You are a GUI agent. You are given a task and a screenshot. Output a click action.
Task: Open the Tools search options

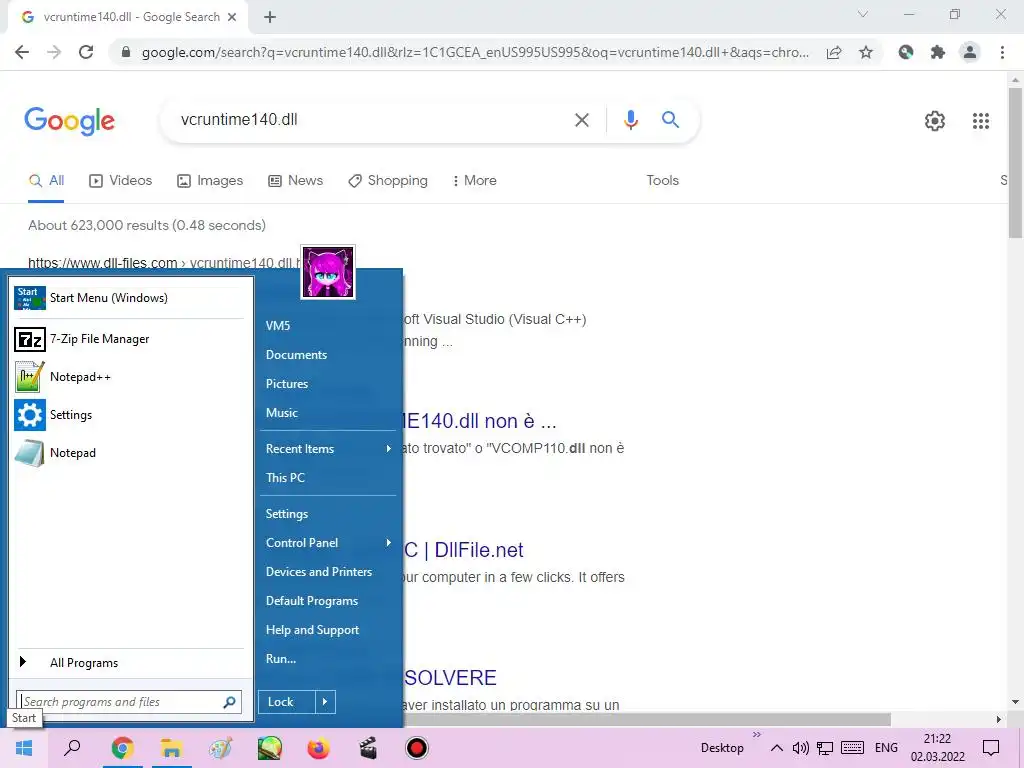click(x=662, y=181)
